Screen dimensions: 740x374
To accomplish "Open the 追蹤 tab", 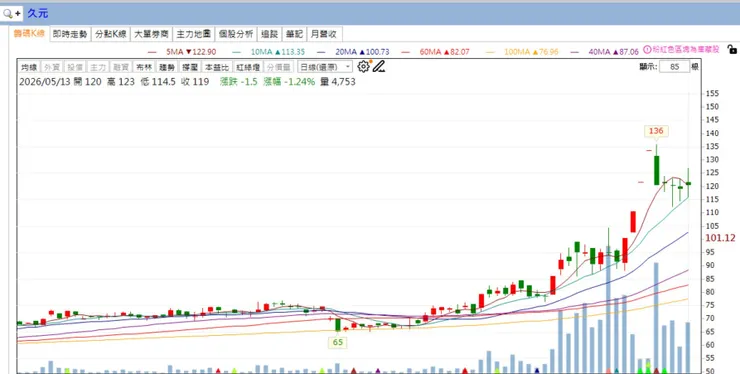I will click(269, 34).
